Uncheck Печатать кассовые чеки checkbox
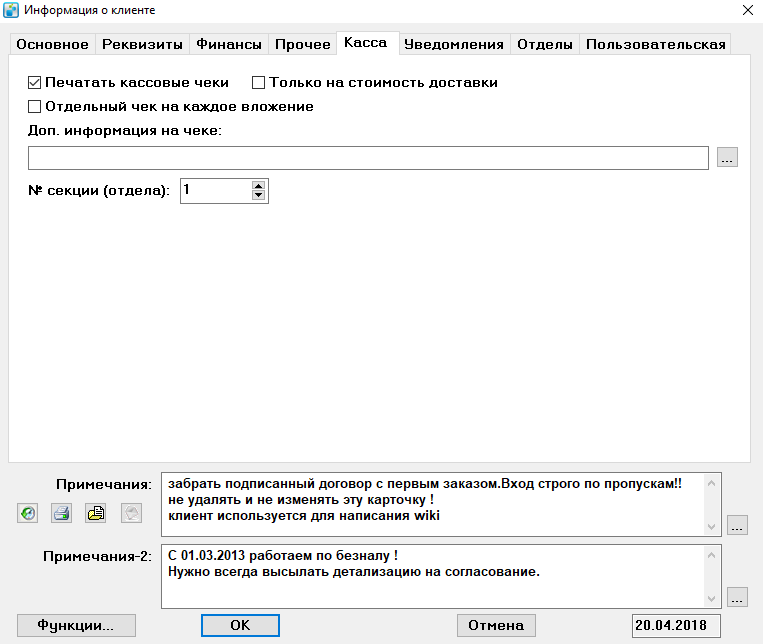Image resolution: width=763 pixels, height=644 pixels. pyautogui.click(x=35, y=82)
